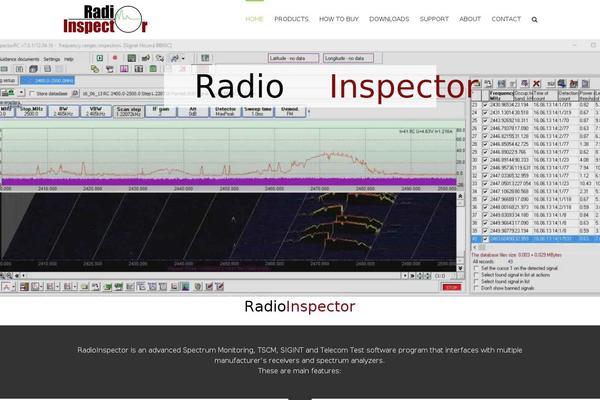Click the letter A tool icon in bottom toolbar
600x400 pixels.
point(7,287)
